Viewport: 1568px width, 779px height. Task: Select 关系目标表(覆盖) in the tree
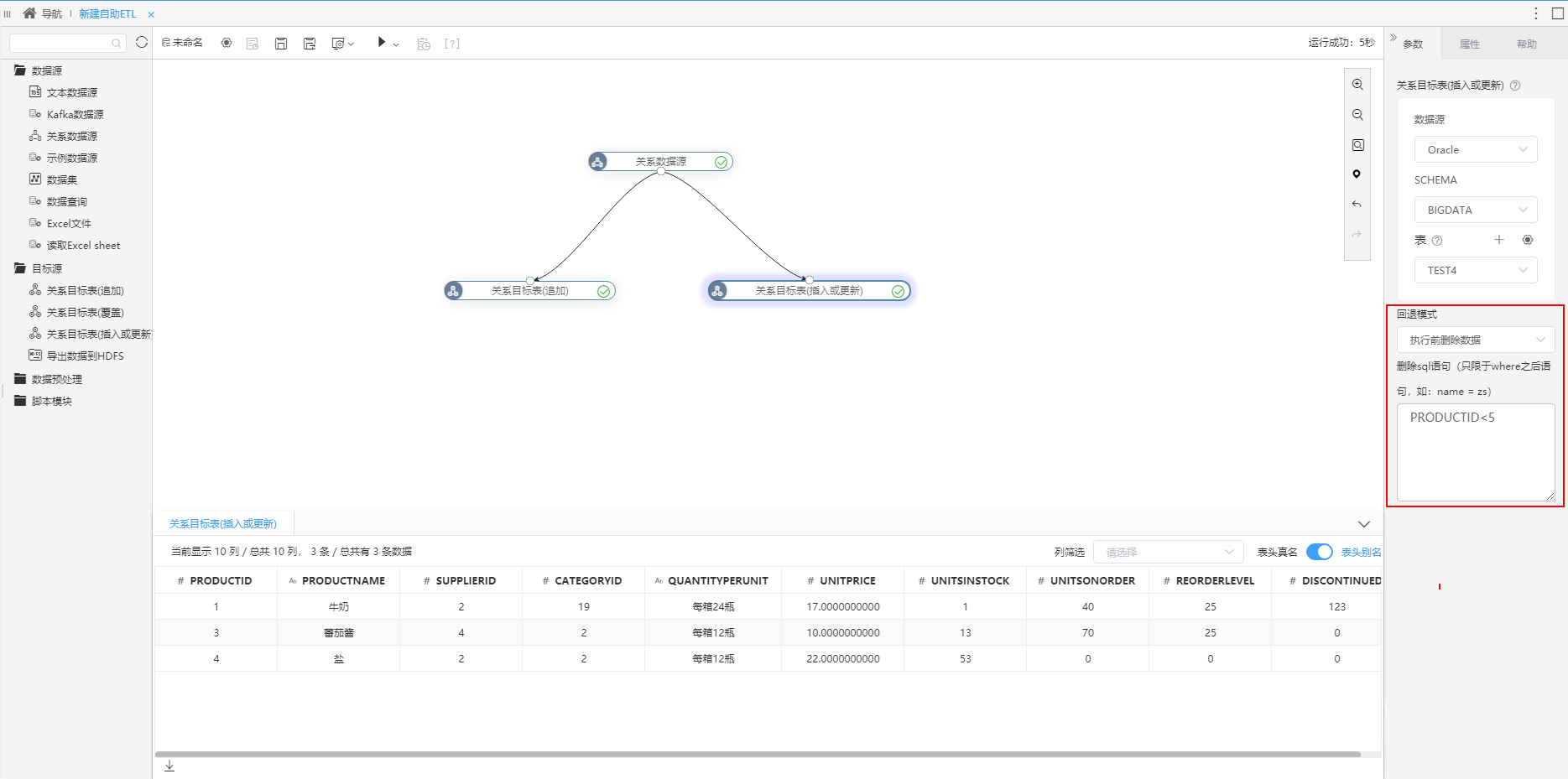tap(77, 313)
